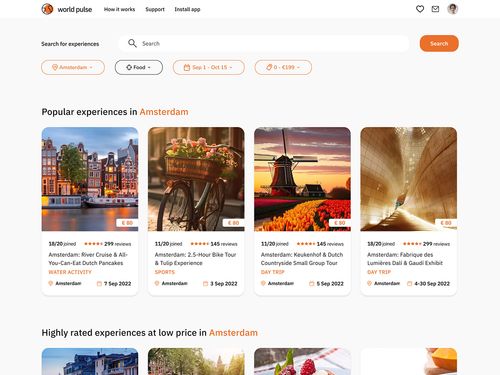This screenshot has height=375, width=500.
Task: Click the SPORTS category tag
Action: click(165, 272)
